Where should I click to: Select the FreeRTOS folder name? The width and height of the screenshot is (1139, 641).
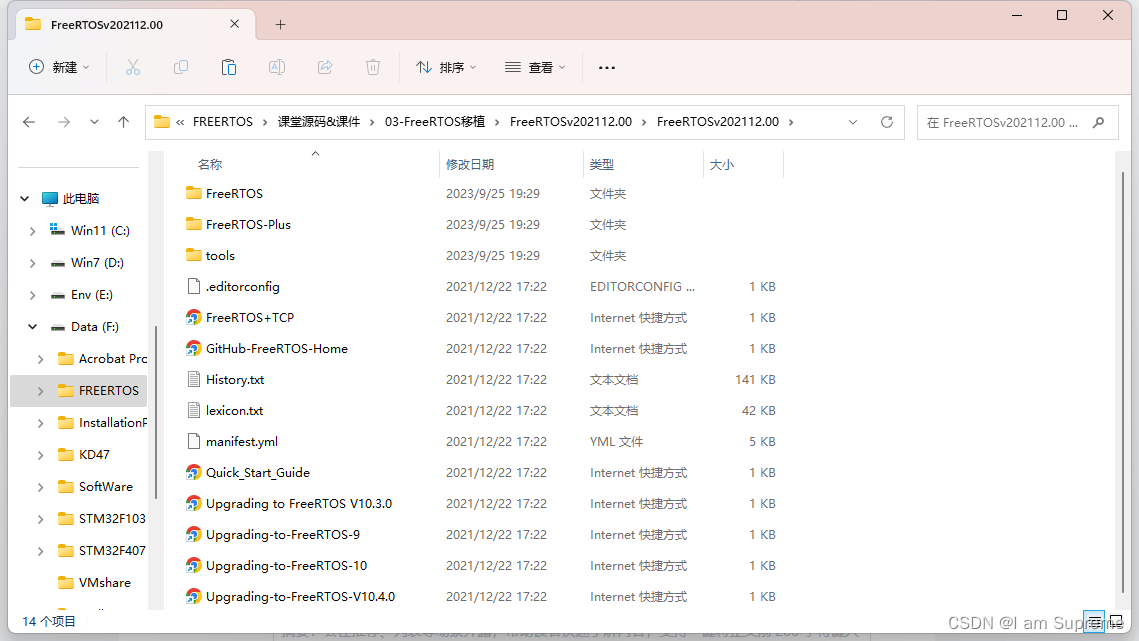pos(234,193)
